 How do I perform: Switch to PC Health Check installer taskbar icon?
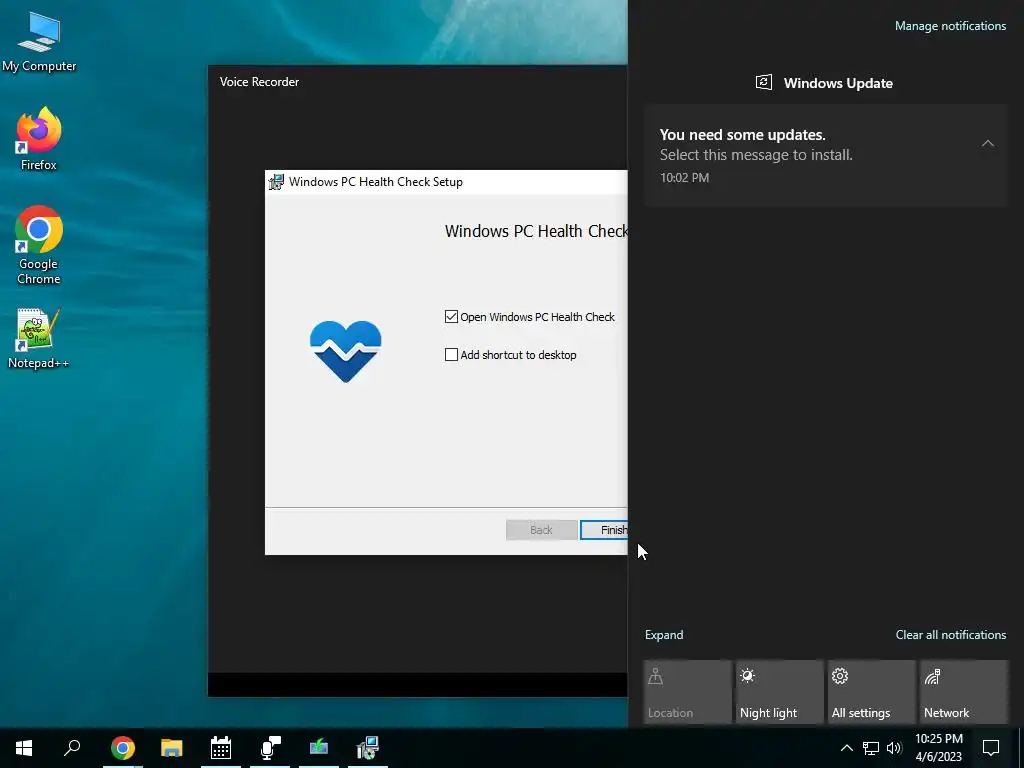click(368, 748)
